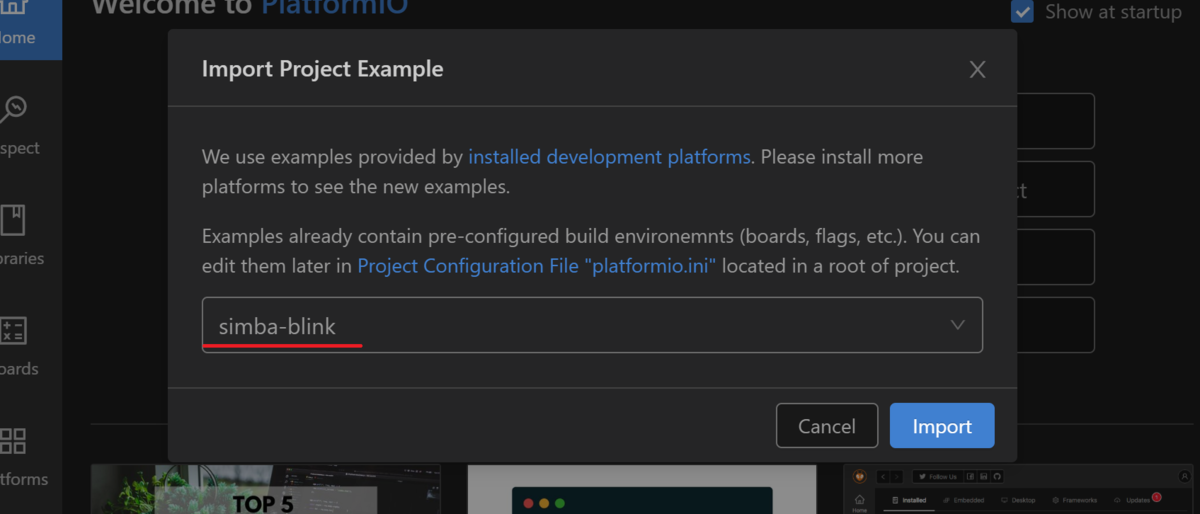1200x514 pixels.
Task: Close the Import Project Example dialog
Action: 977,69
